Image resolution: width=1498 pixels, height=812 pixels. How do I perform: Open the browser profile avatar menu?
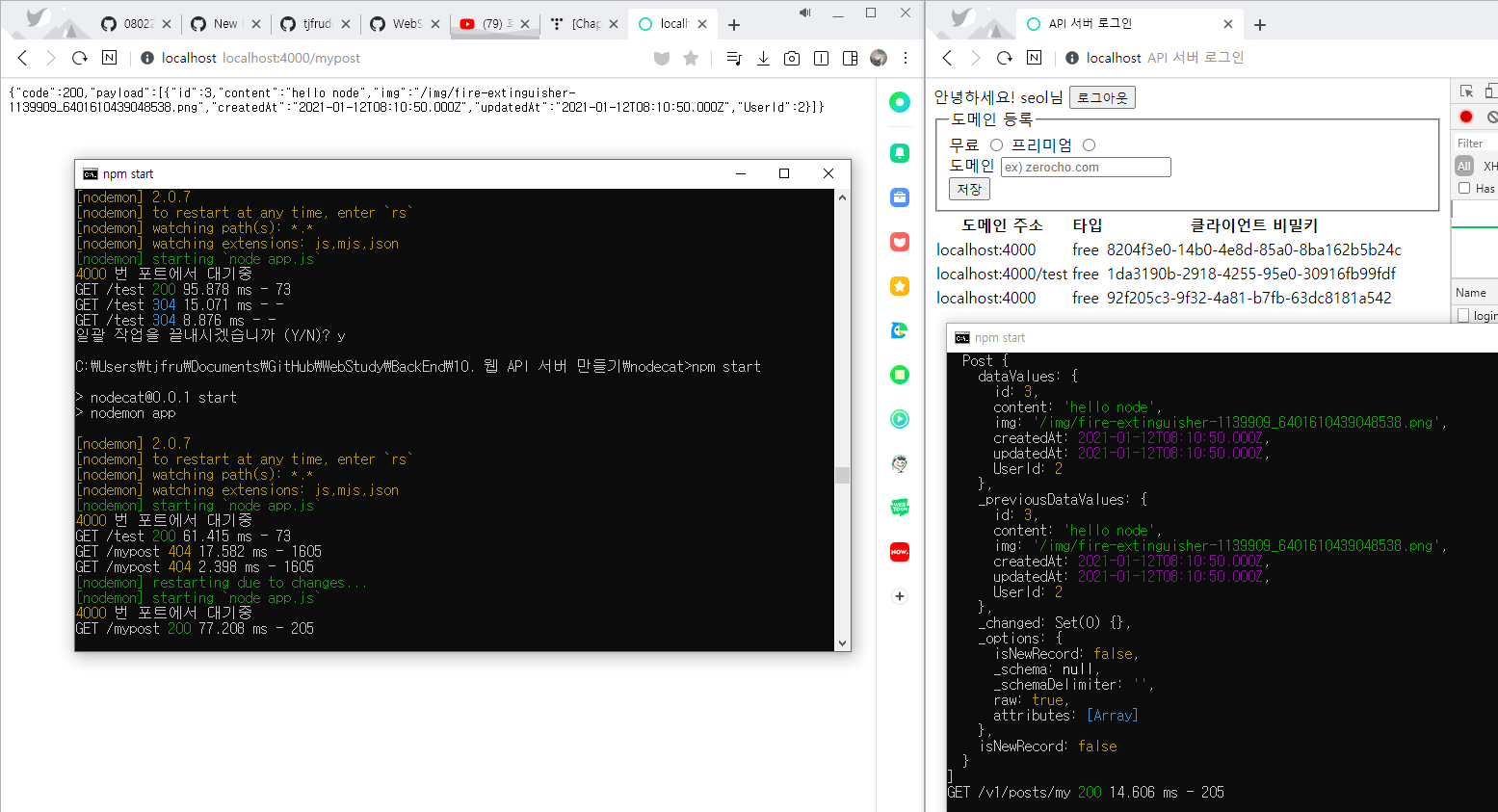(879, 58)
